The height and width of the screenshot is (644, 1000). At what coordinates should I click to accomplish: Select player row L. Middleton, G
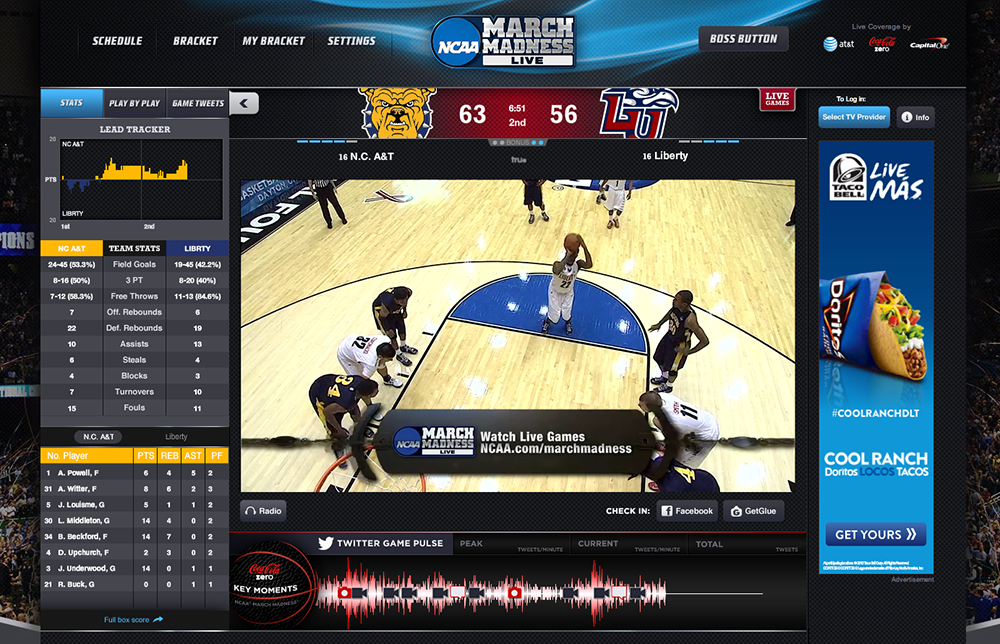click(x=135, y=520)
